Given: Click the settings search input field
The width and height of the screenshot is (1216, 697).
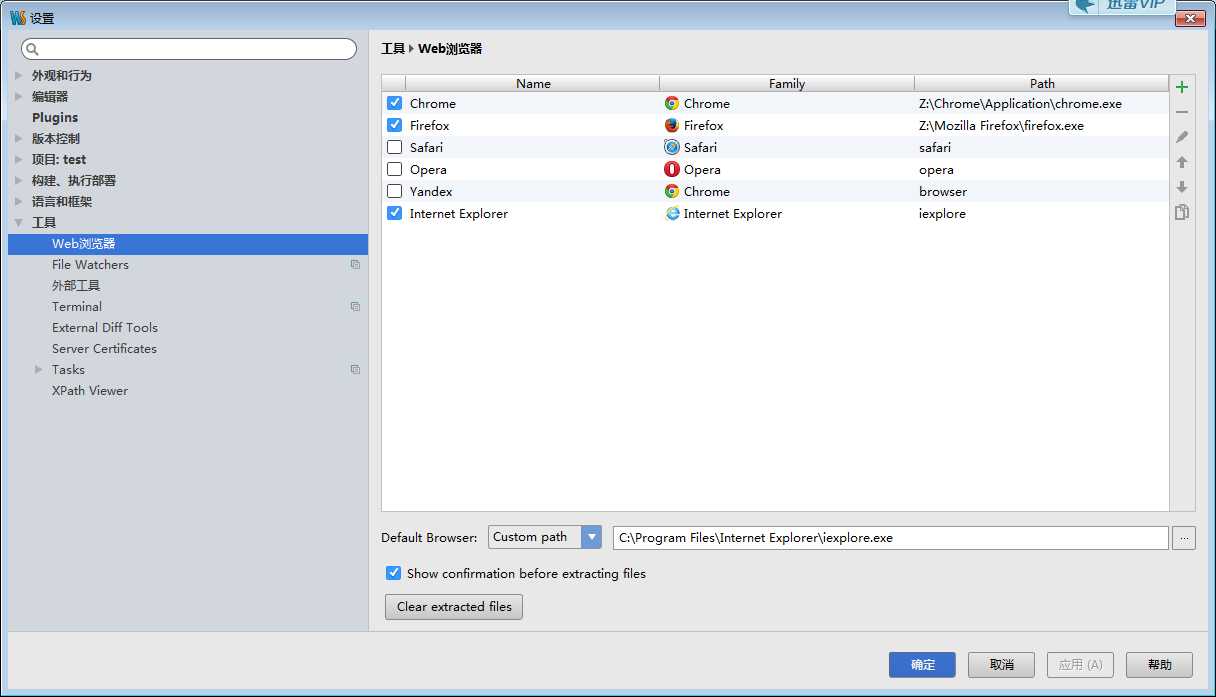Looking at the screenshot, I should (x=189, y=49).
